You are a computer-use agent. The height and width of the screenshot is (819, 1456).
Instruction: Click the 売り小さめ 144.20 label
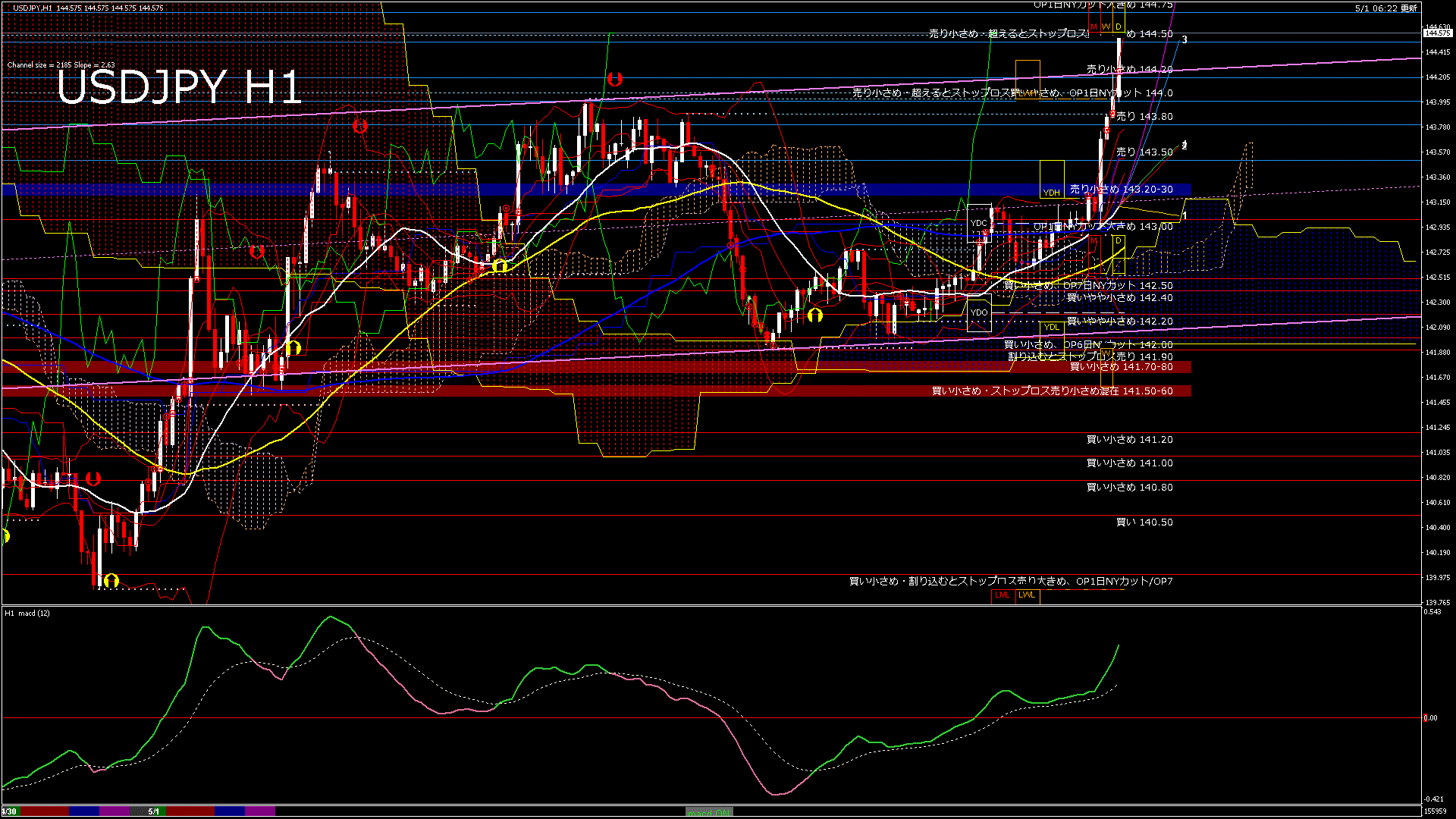tap(1130, 69)
